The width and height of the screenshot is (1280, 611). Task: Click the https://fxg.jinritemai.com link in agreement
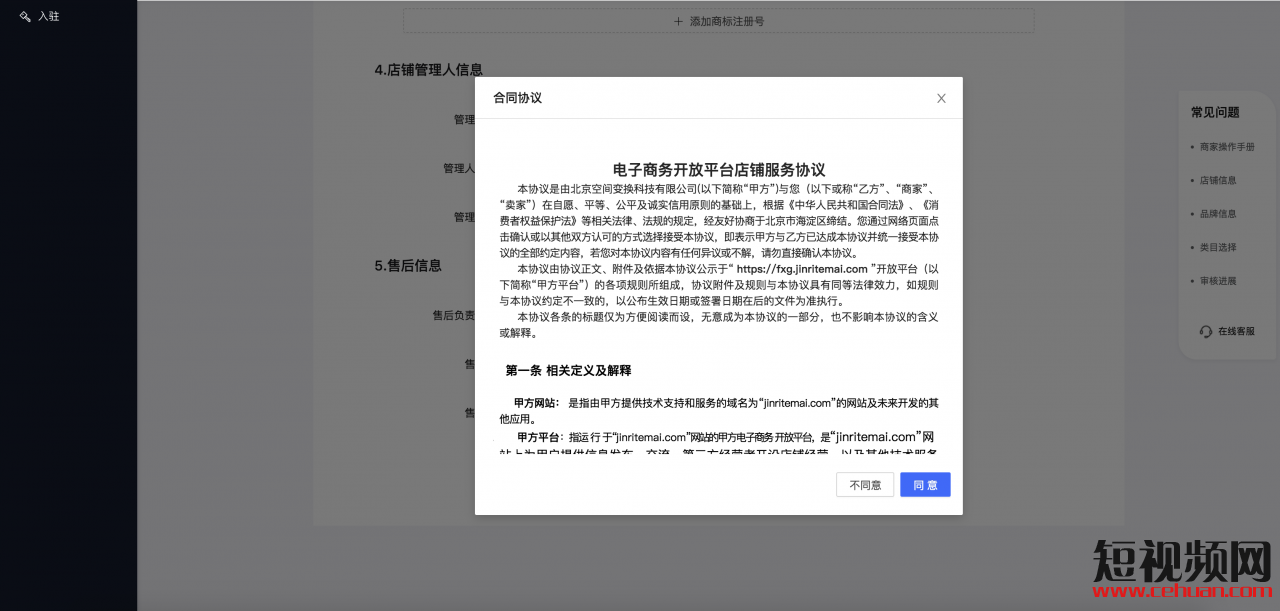(x=802, y=269)
